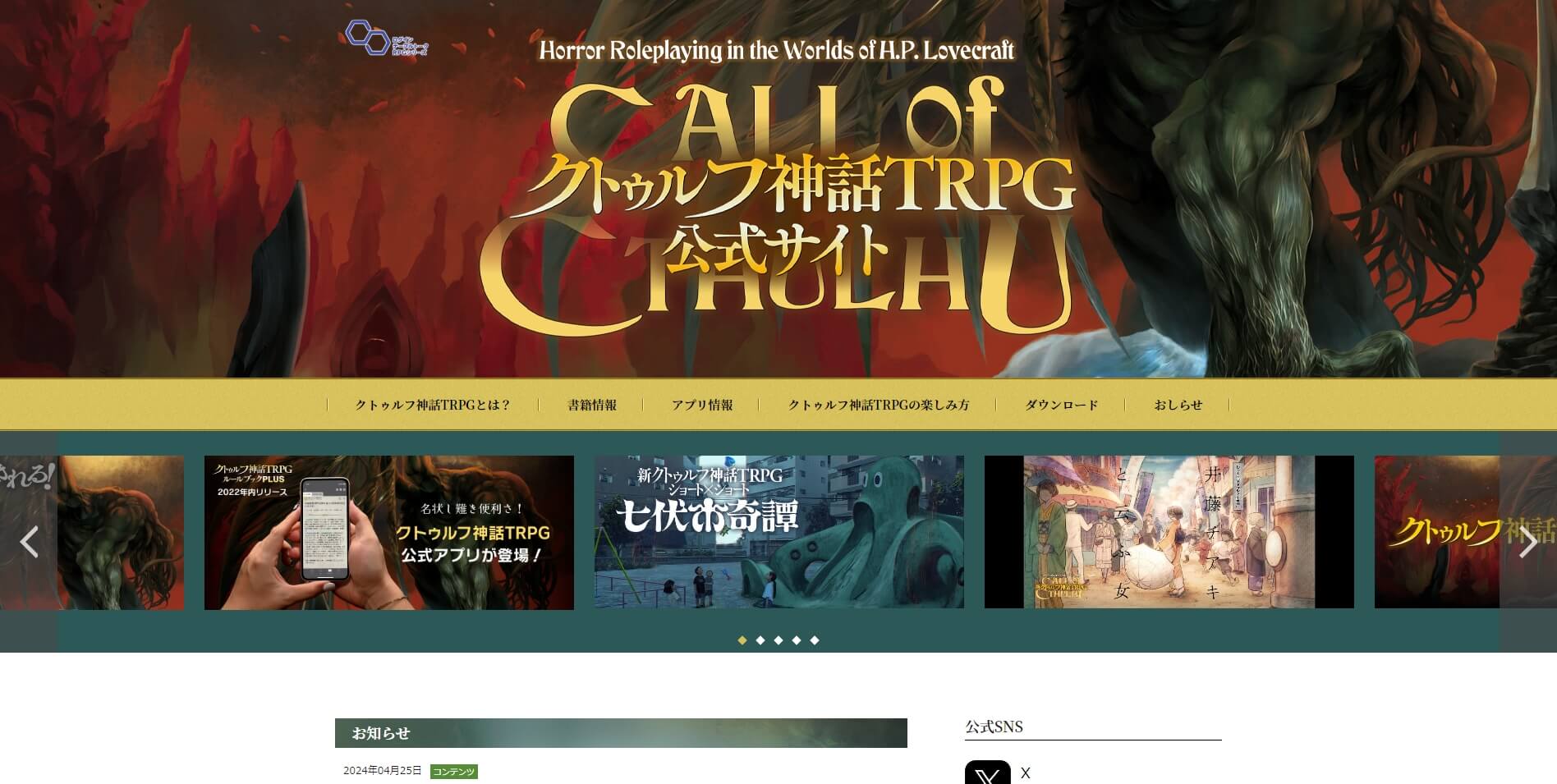Jump to third carousel dot

point(778,640)
